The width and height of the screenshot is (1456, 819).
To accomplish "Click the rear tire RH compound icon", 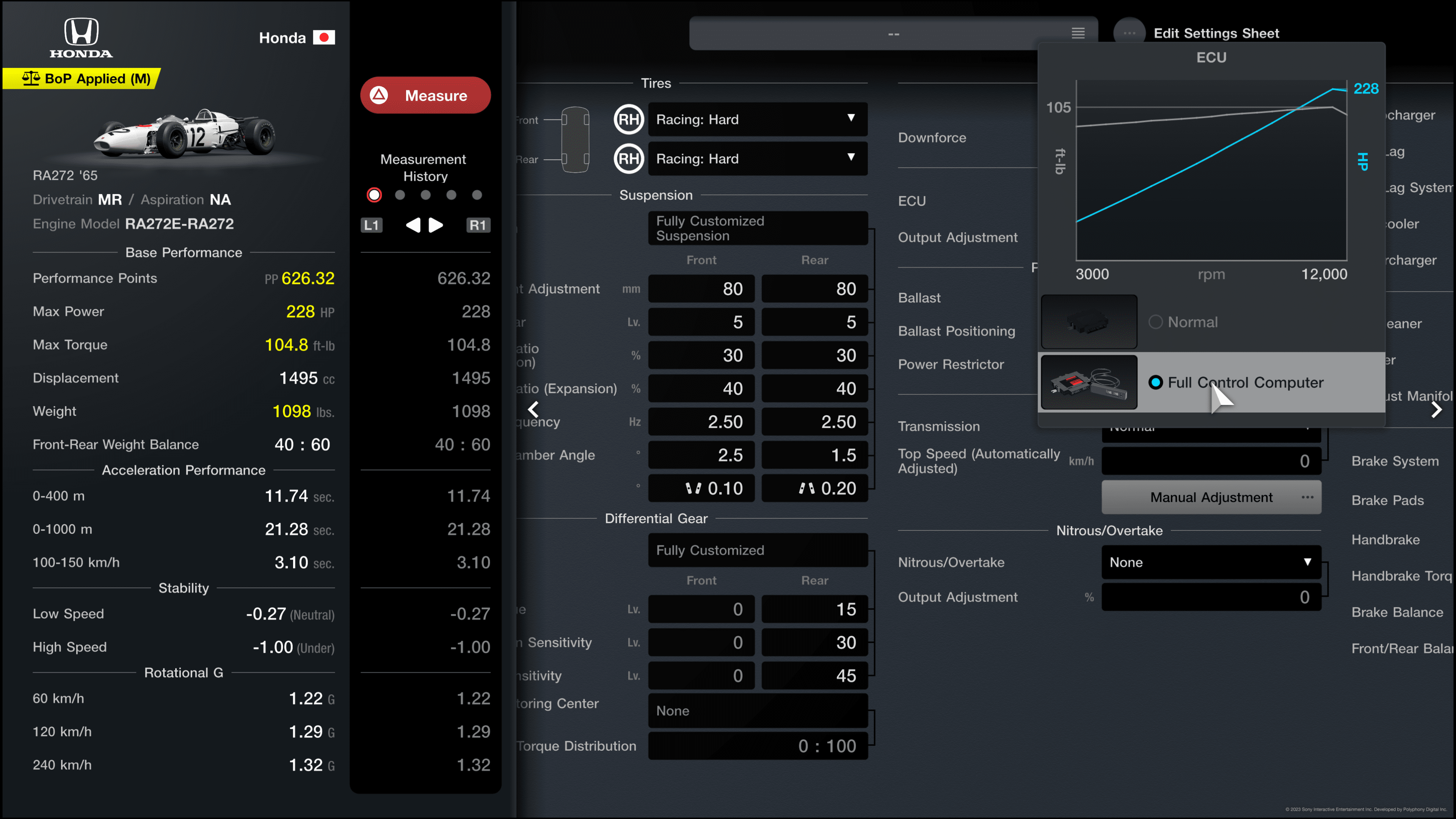I will (x=629, y=159).
